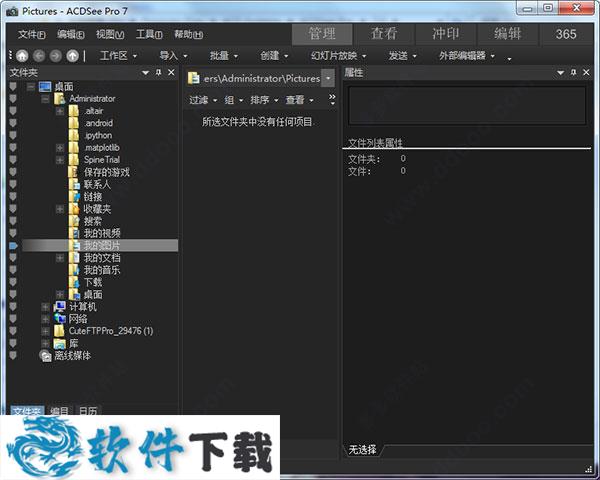Viewport: 600px width, 480px height.
Task: Select the 保存的游戏 folder
Action: [x=99, y=172]
